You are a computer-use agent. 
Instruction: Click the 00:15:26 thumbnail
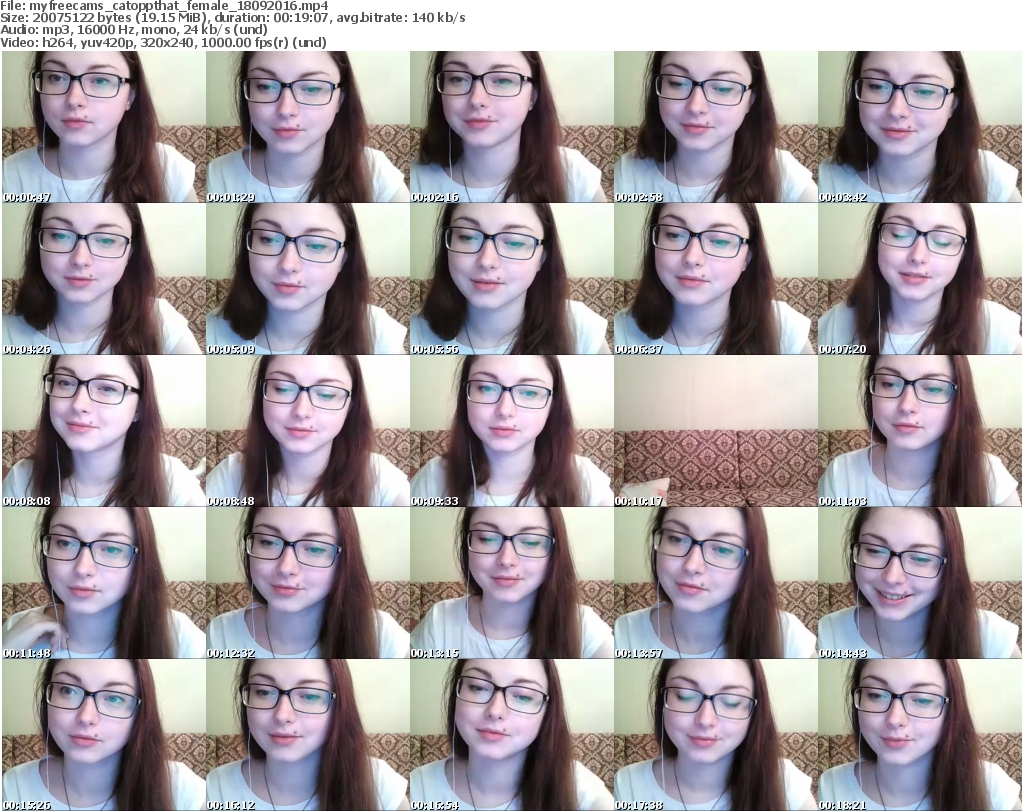[x=103, y=735]
